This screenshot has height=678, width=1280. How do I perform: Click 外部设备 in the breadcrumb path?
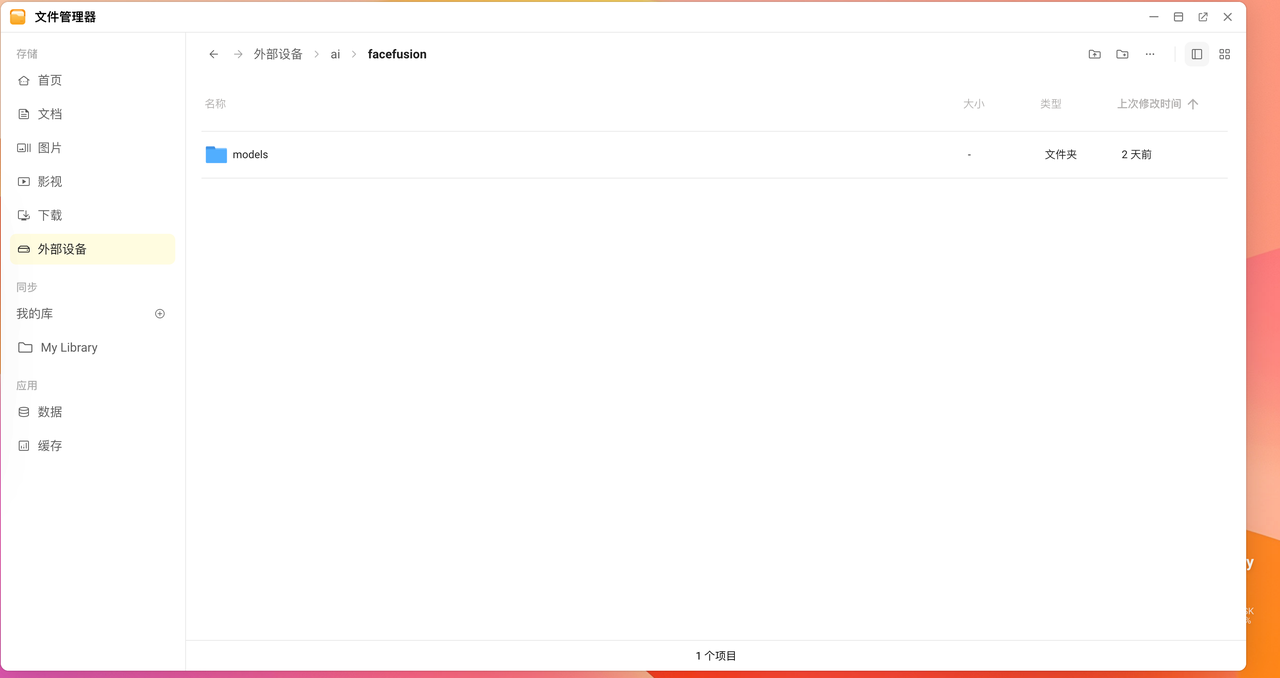pos(278,54)
